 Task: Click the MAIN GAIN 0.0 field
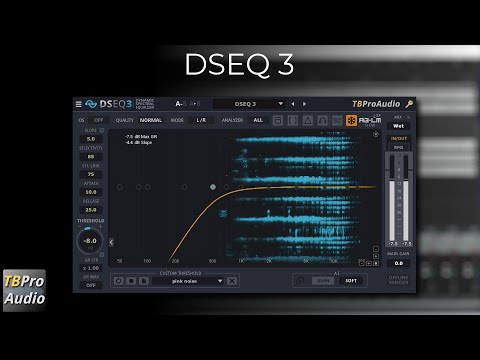pos(399,263)
